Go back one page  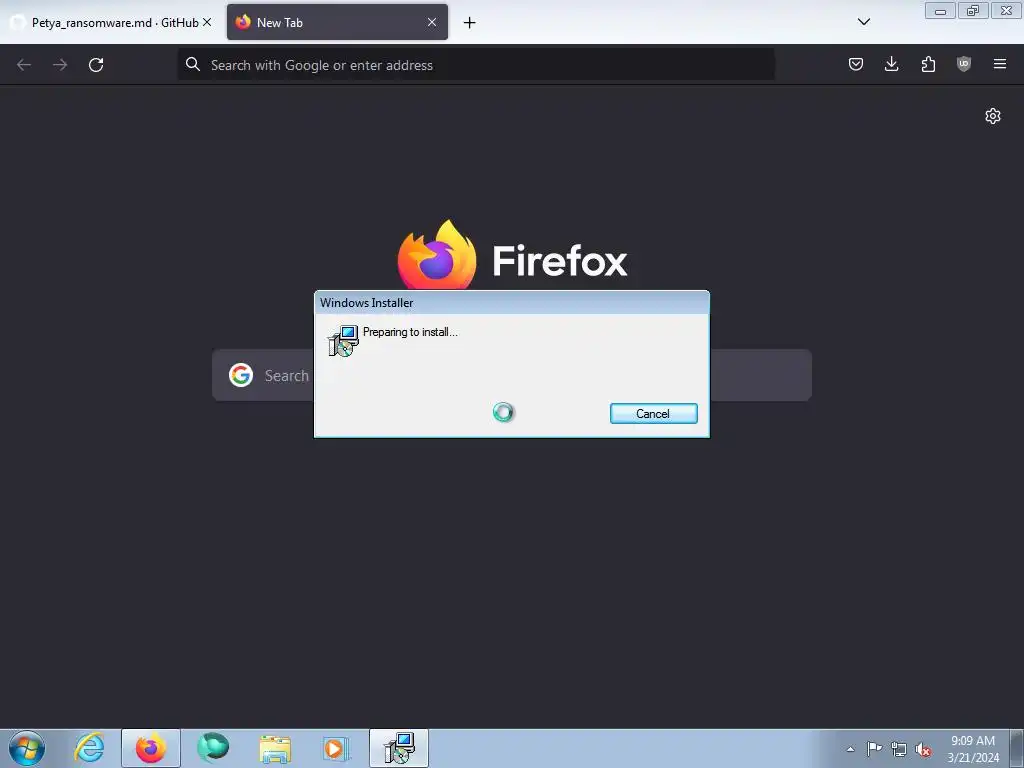click(x=24, y=65)
